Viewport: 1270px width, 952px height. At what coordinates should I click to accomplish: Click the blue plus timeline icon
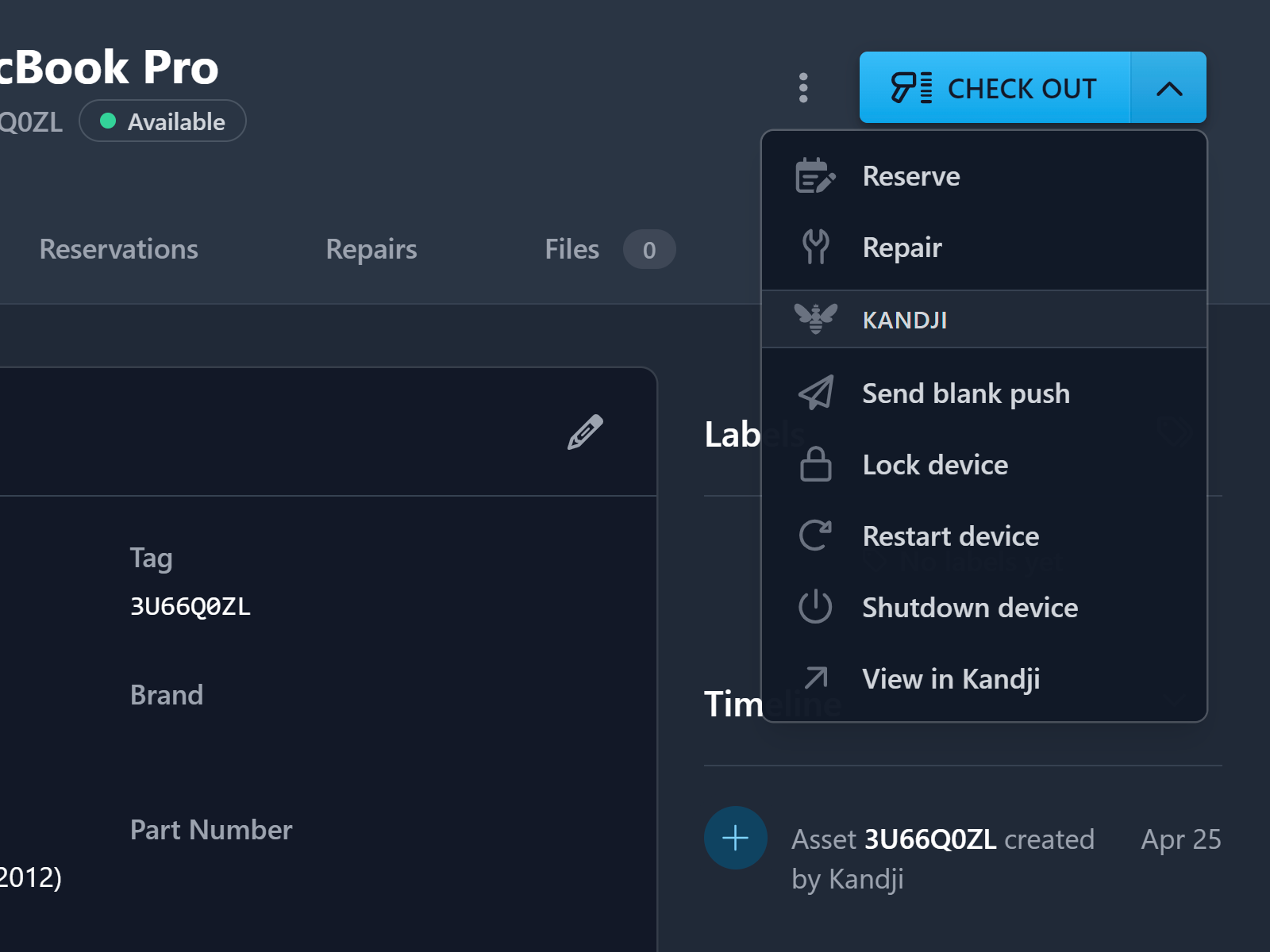click(x=736, y=838)
